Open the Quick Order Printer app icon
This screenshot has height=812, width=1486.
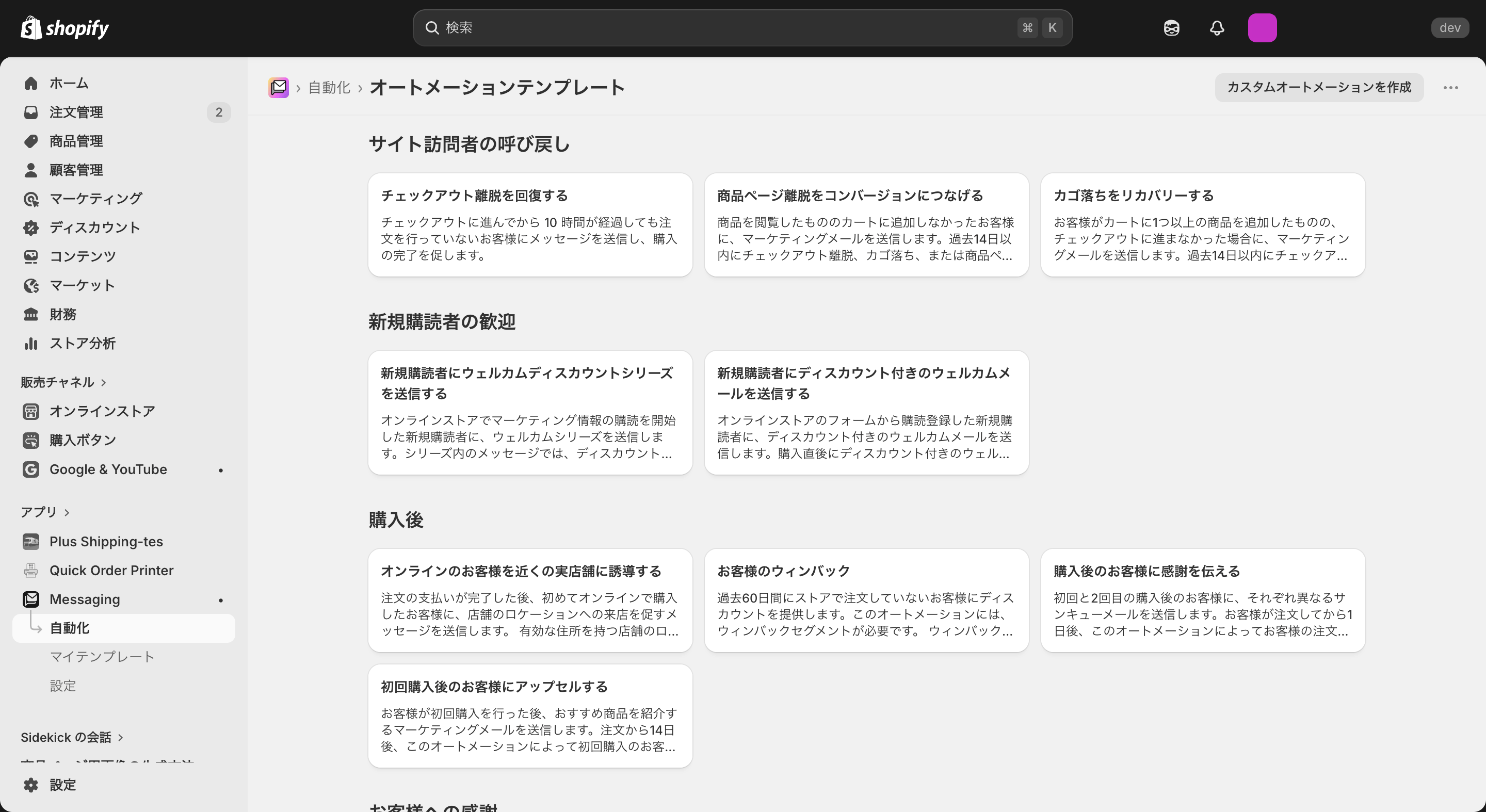pyautogui.click(x=30, y=571)
